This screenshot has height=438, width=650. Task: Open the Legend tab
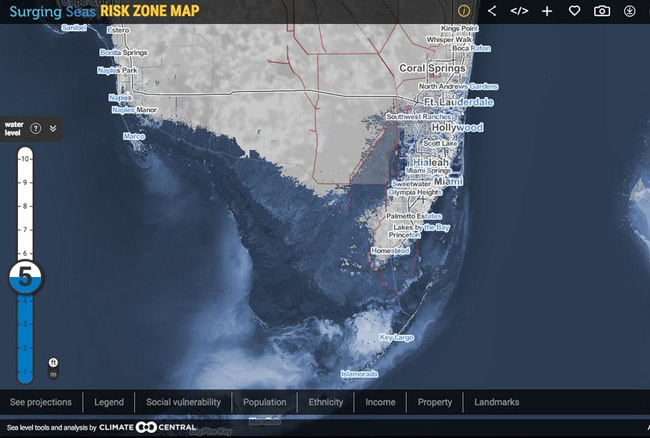click(109, 402)
